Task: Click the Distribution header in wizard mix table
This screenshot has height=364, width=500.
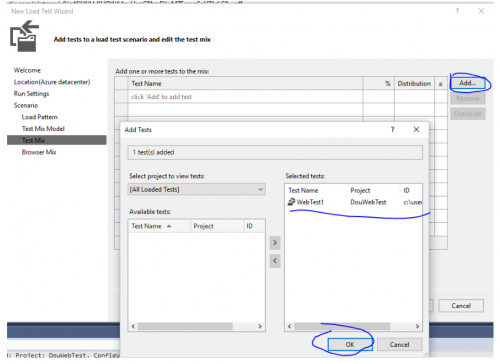Action: point(414,83)
